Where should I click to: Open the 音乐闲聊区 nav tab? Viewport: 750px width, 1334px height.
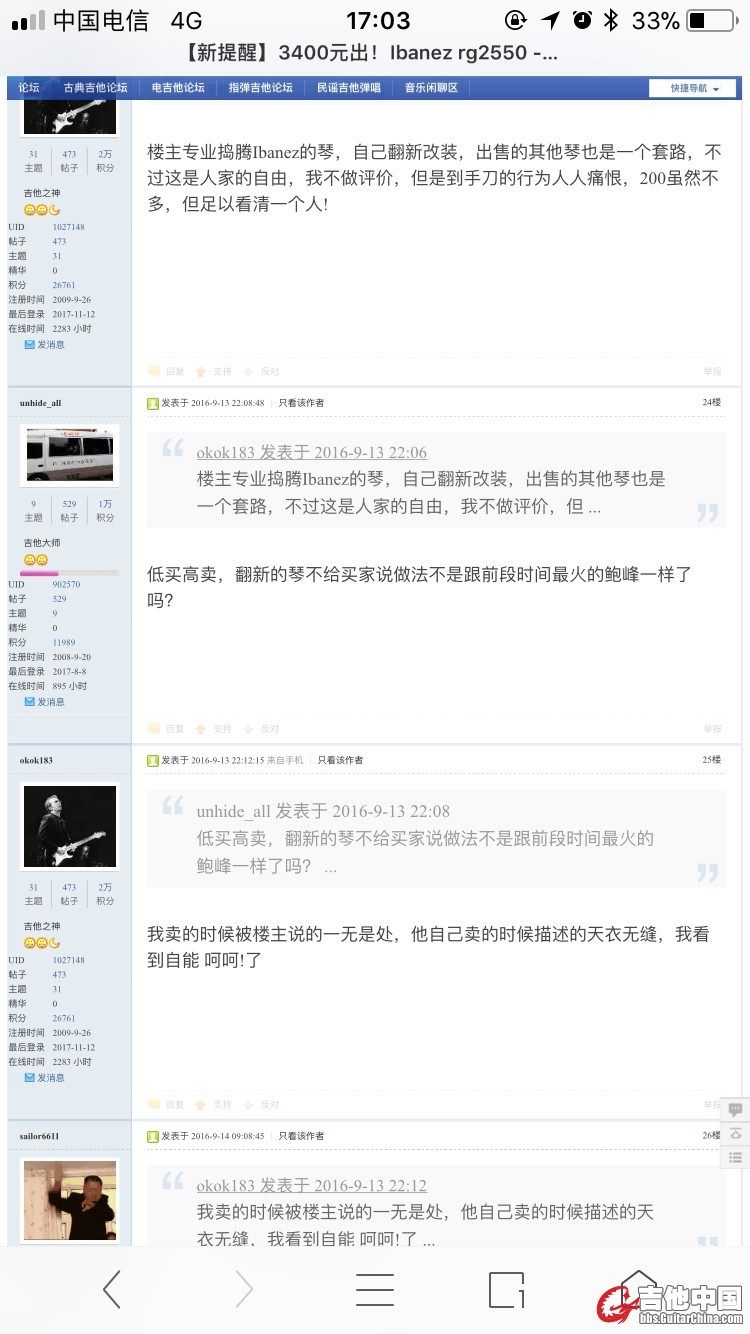pyautogui.click(x=431, y=88)
